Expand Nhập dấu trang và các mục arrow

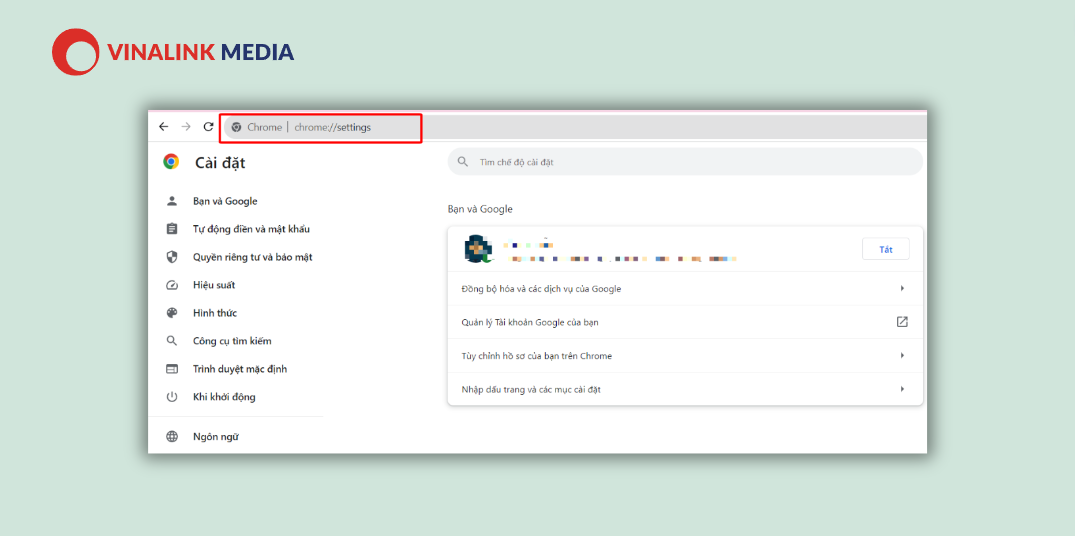902,389
